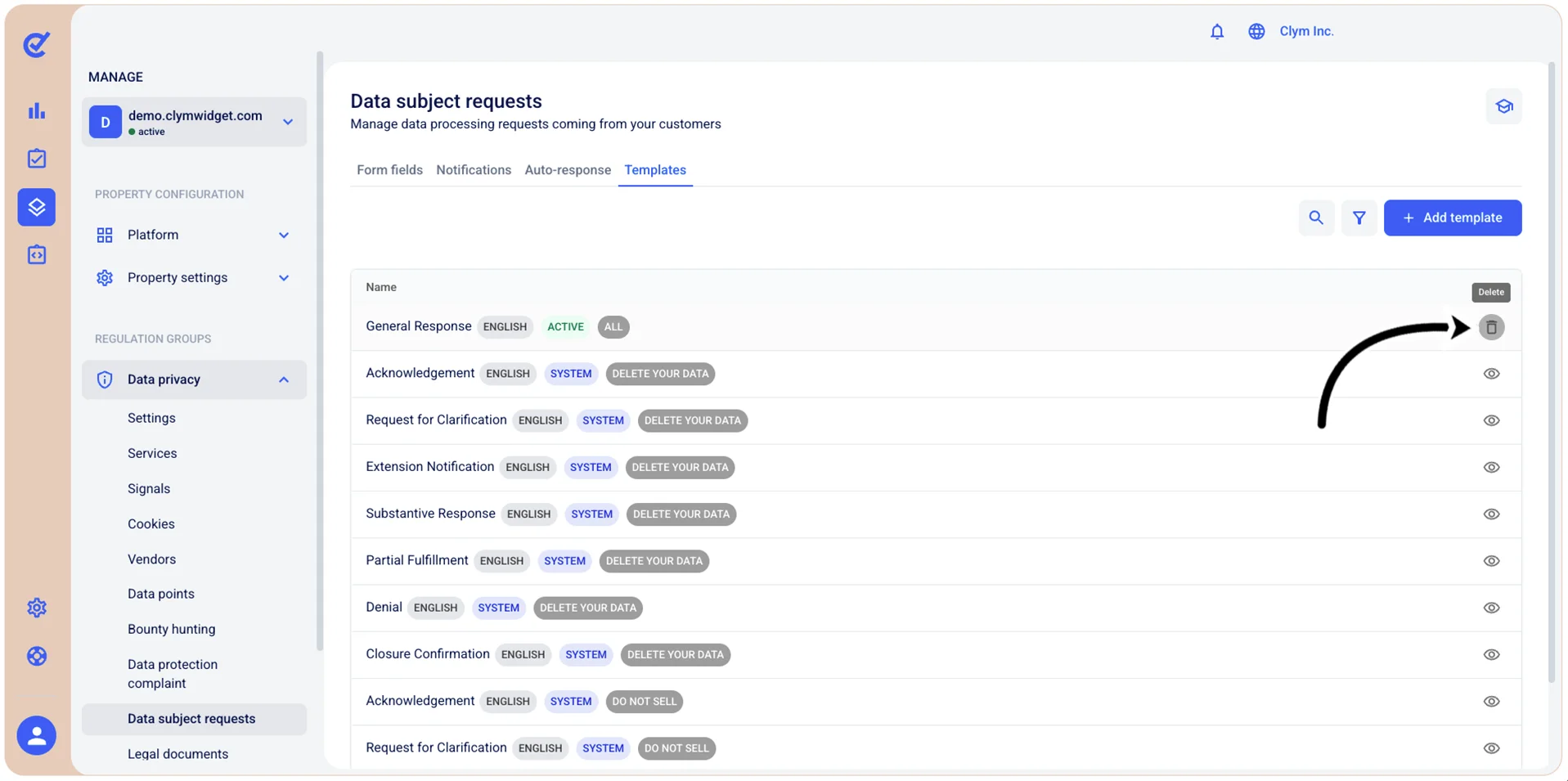Open the notifications bell

tap(1217, 31)
